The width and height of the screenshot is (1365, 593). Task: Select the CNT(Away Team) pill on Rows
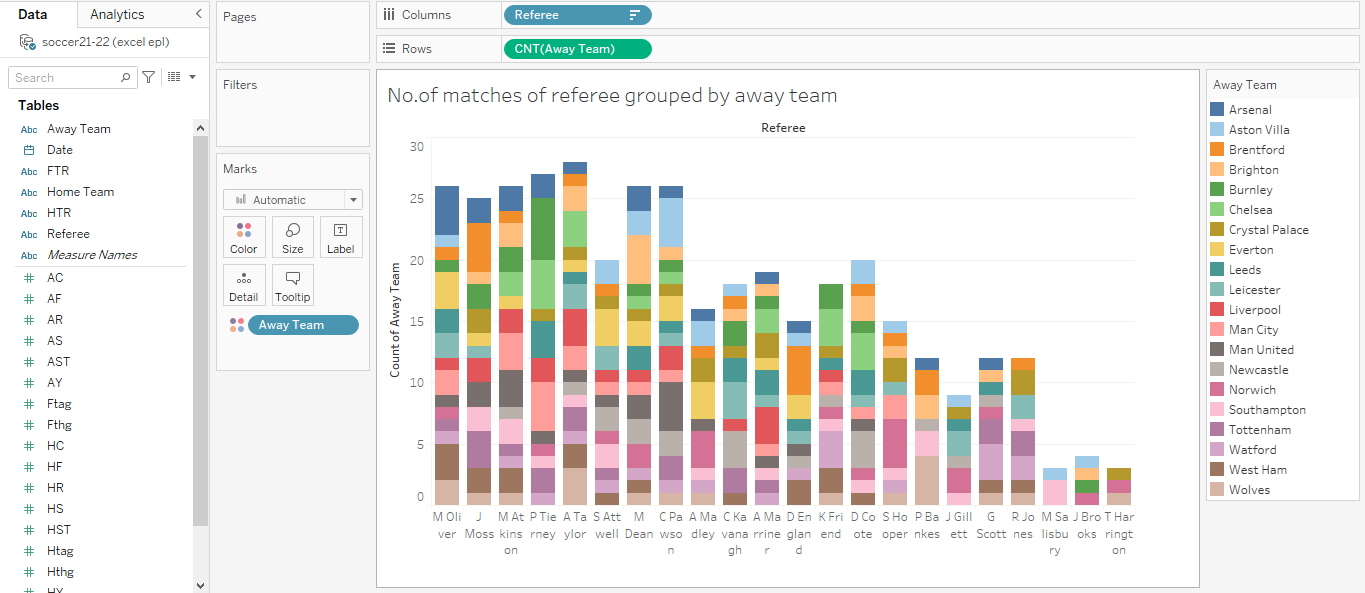click(577, 48)
